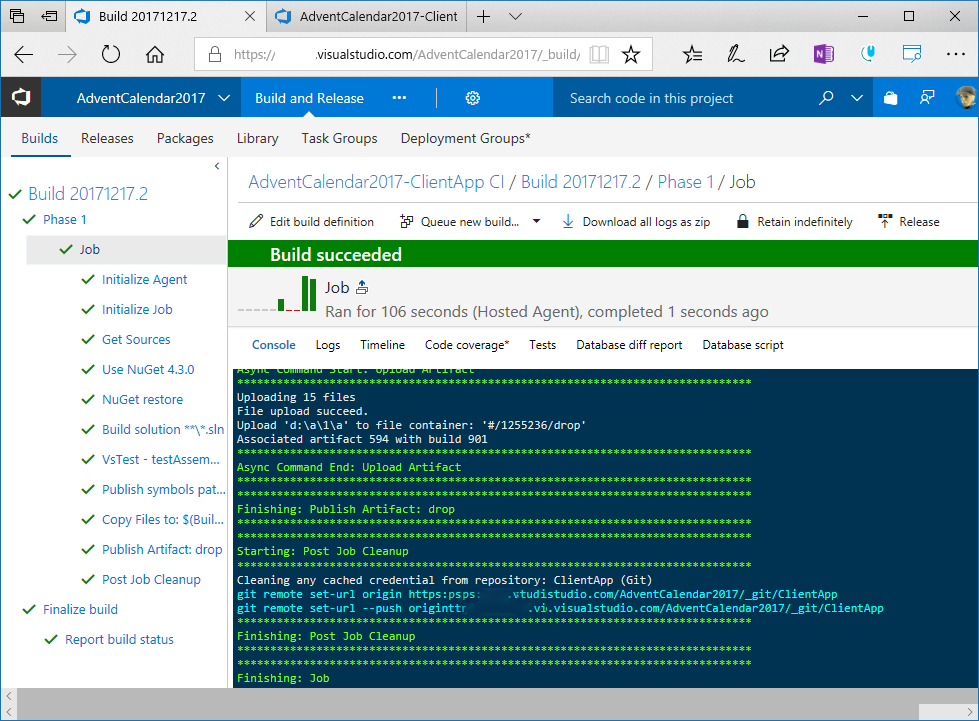Go to the browser Home page icon
The image size is (979, 721).
155,54
